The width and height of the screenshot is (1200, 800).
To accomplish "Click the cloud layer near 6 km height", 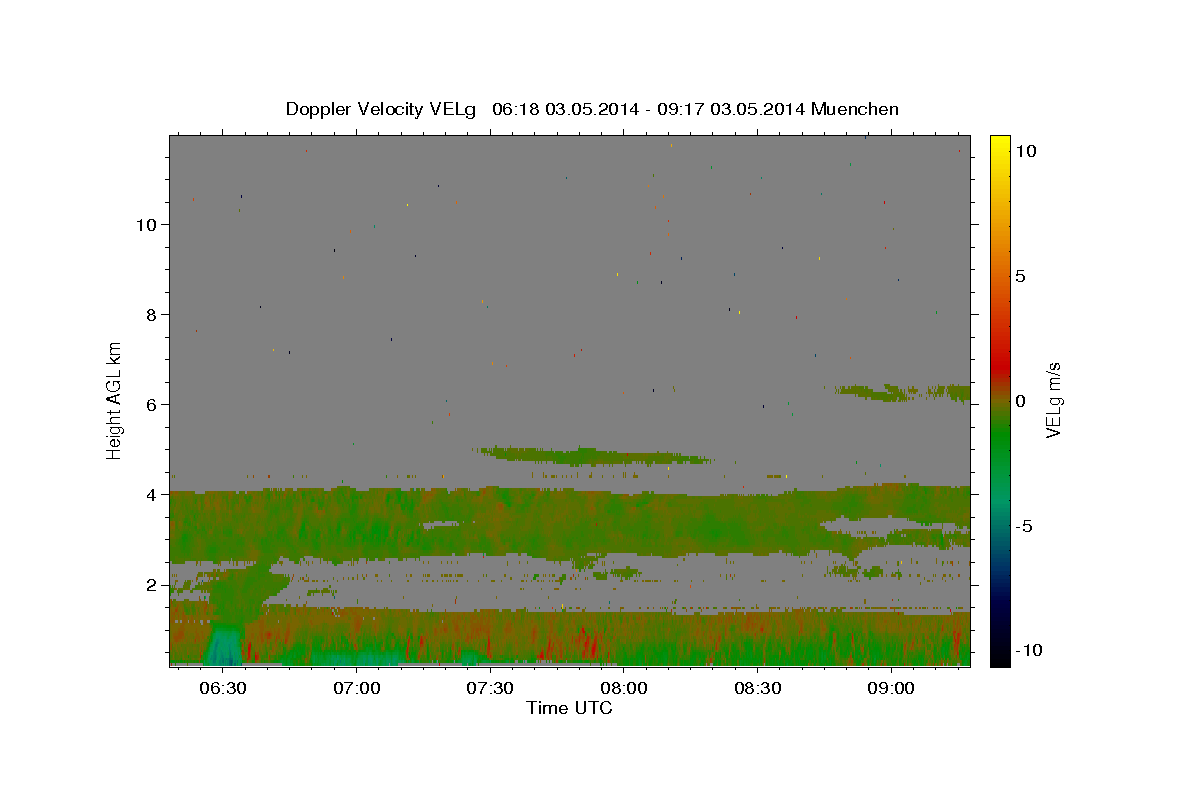I will [903, 392].
